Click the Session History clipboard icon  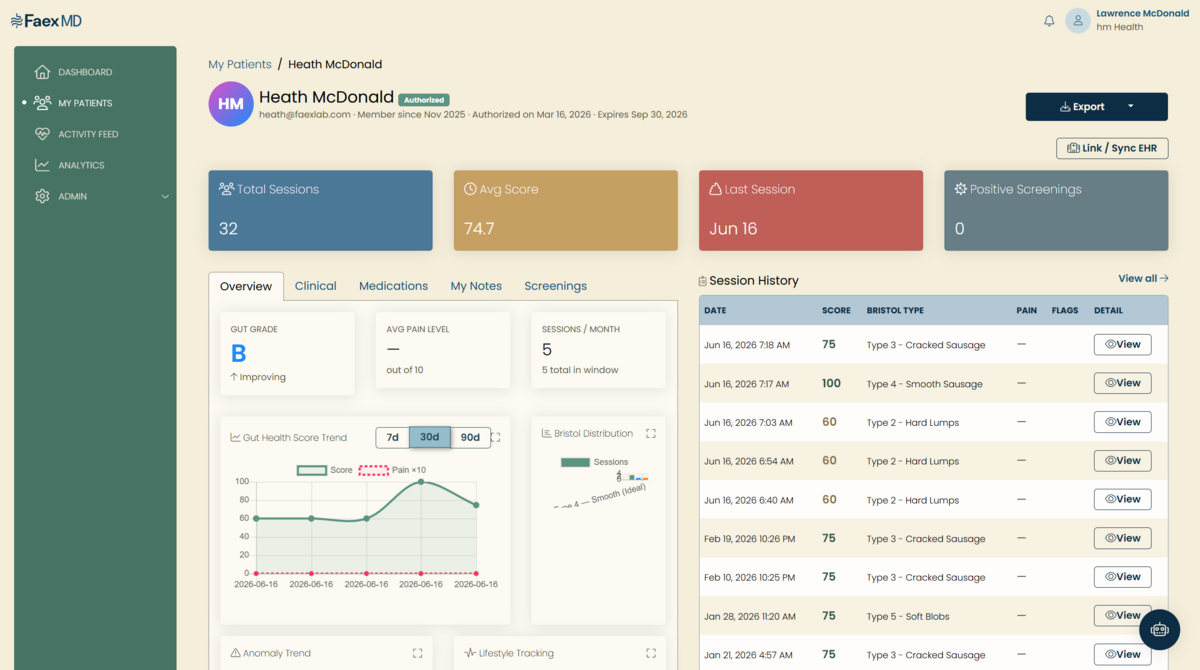[x=703, y=281]
